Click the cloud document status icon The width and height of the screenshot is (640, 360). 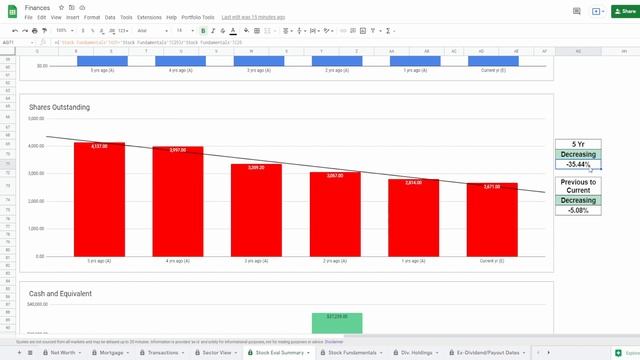[82, 8]
